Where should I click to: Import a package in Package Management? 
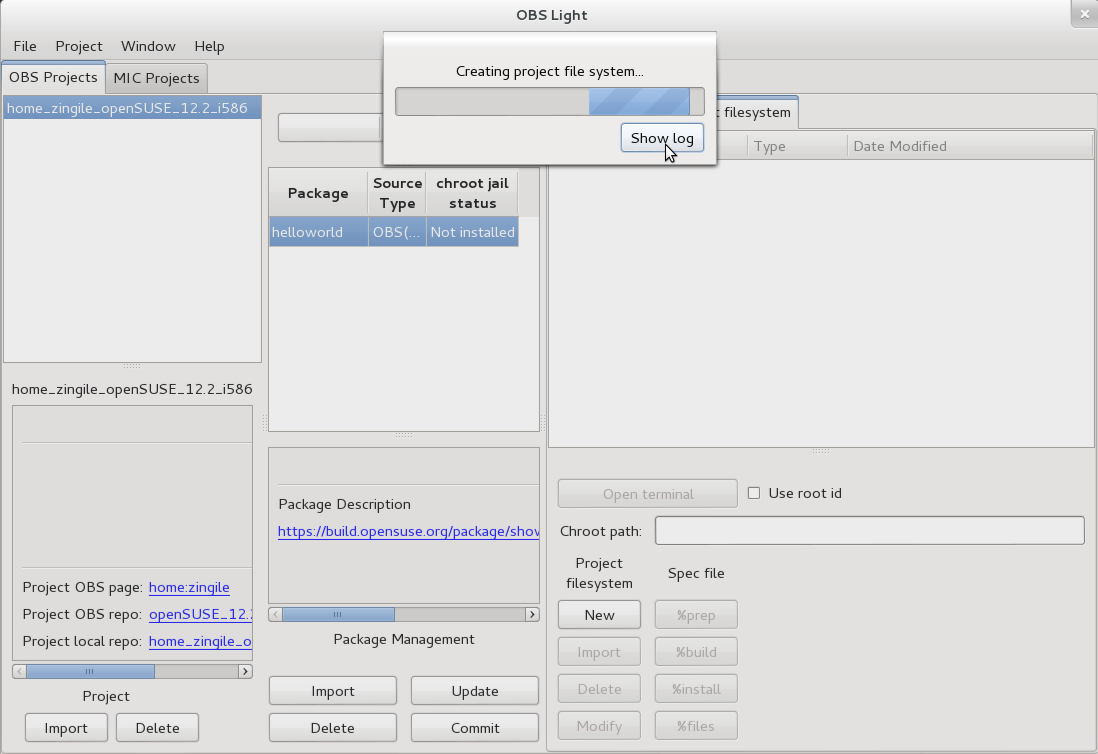[x=332, y=690]
